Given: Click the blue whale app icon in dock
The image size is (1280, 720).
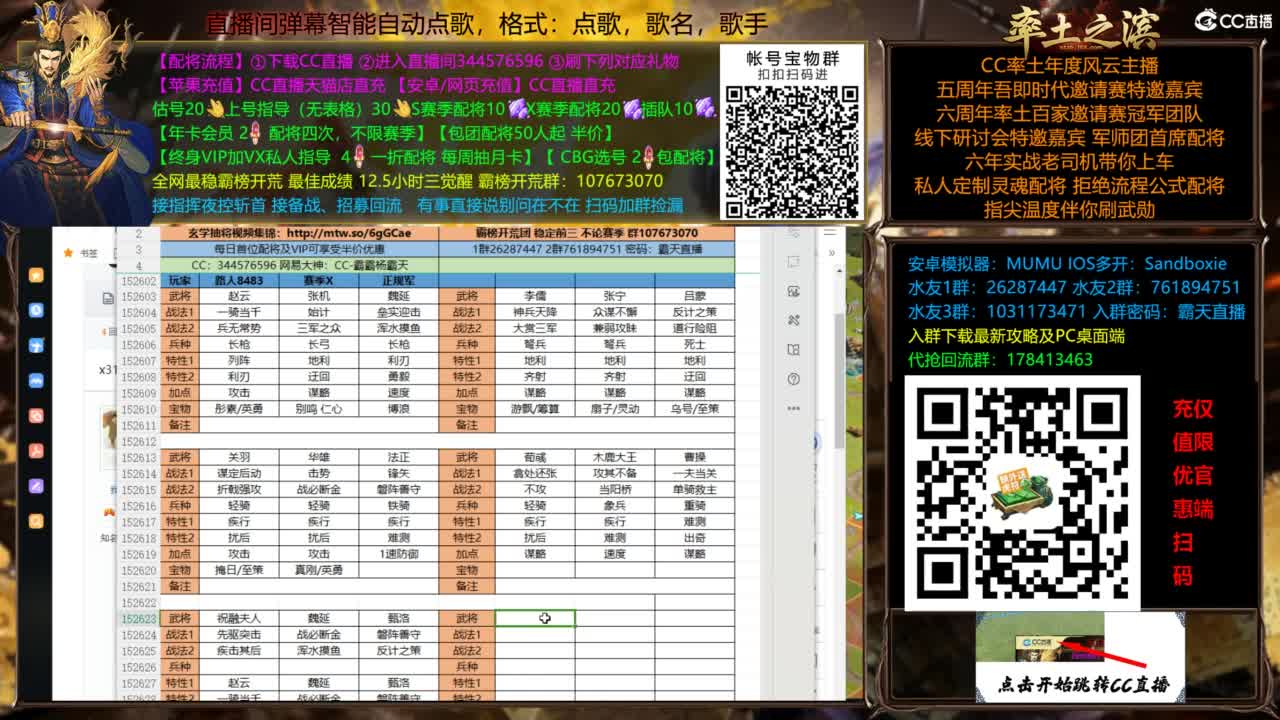Looking at the screenshot, I should [x=38, y=380].
